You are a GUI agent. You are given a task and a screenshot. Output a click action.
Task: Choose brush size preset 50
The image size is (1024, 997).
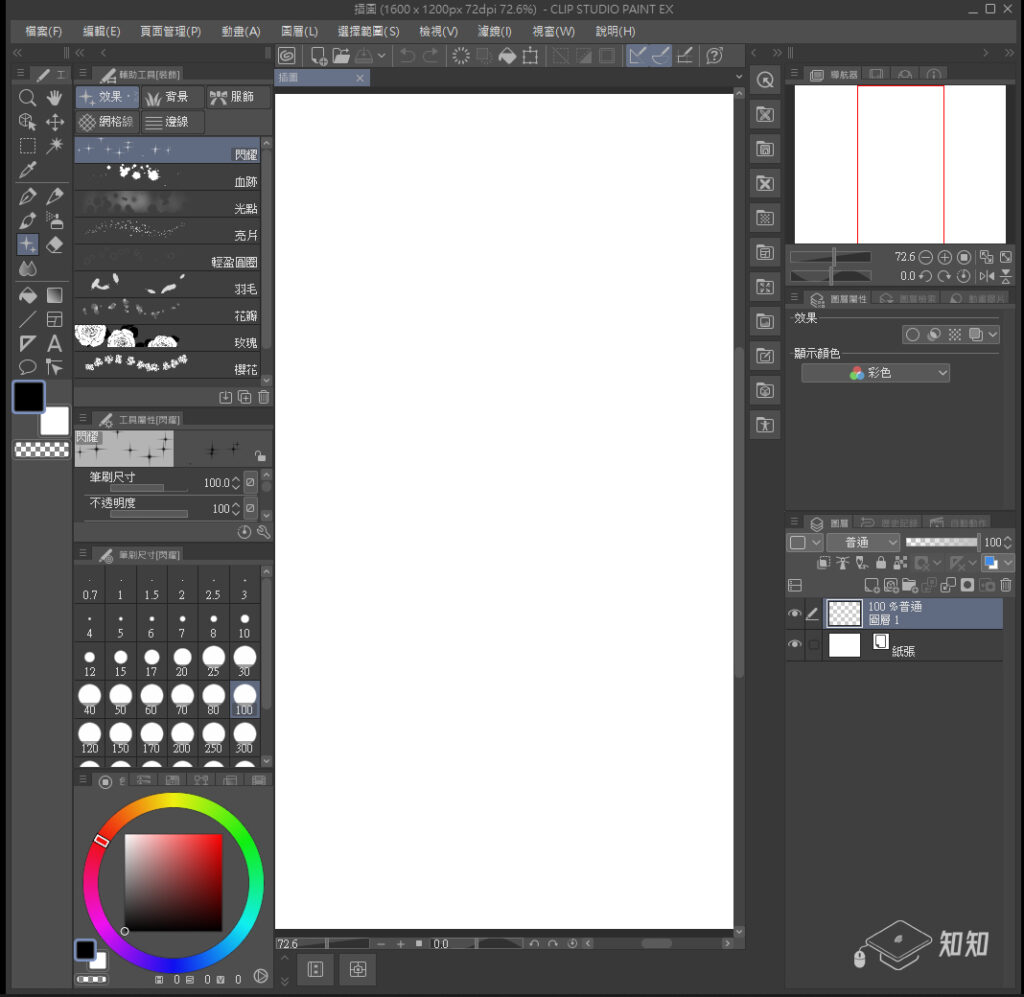(121, 700)
